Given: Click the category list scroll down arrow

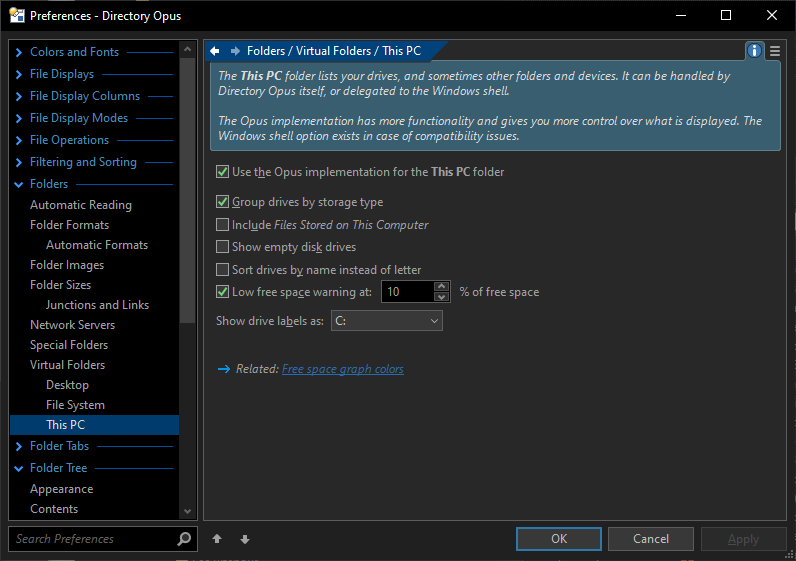Looking at the screenshot, I should click(x=187, y=511).
